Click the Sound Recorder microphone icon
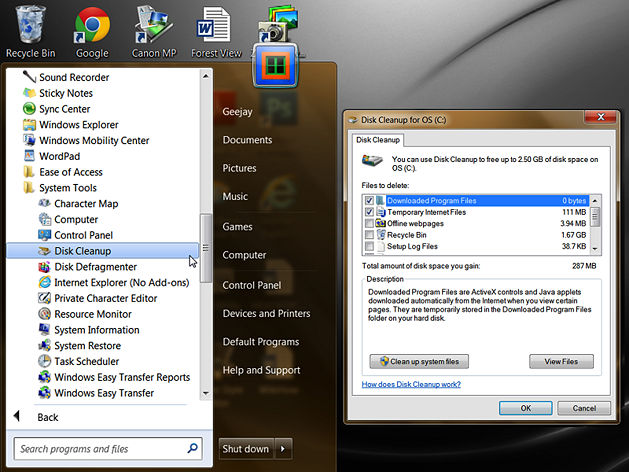629x472 pixels. click(x=29, y=77)
